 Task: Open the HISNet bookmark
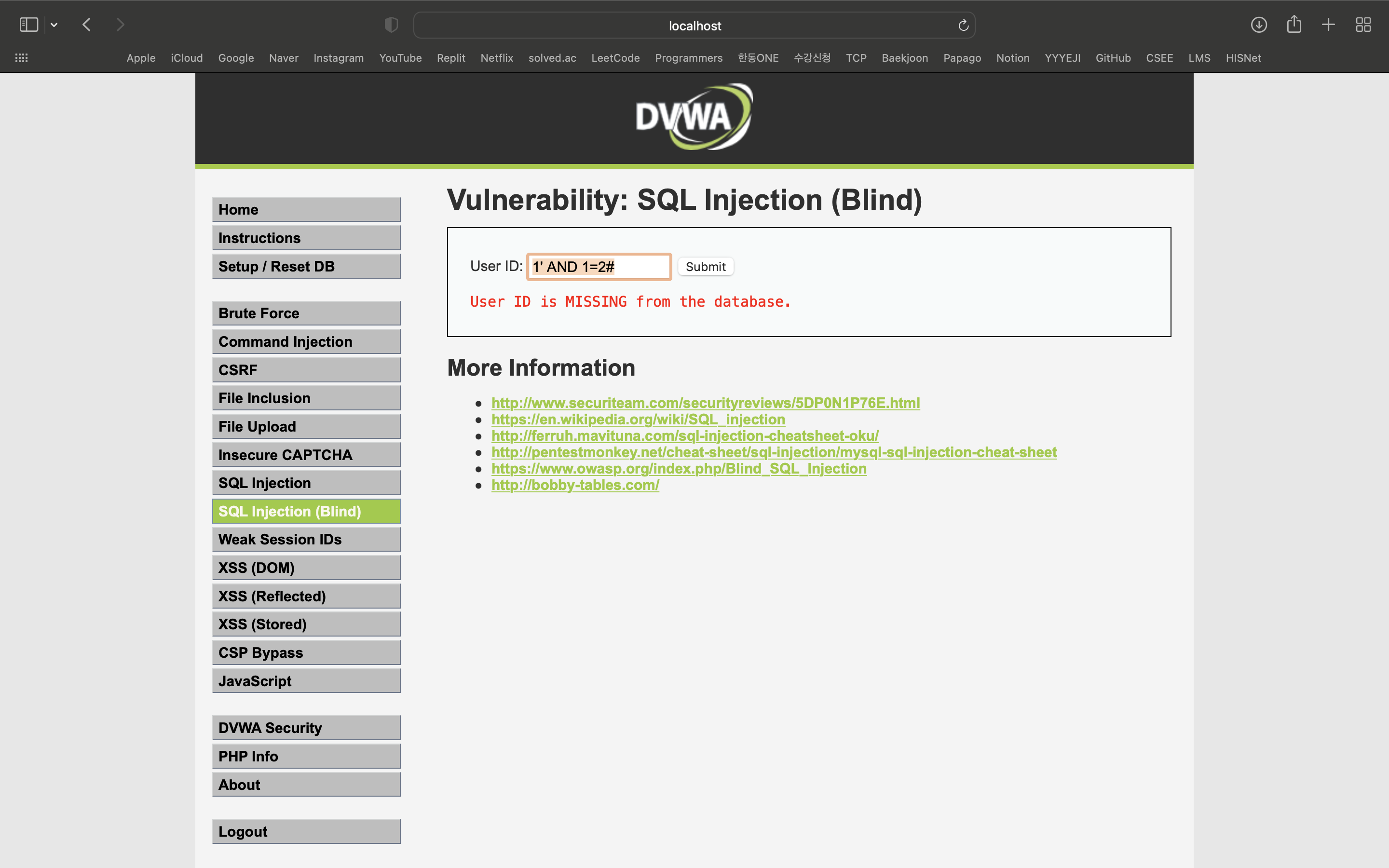tap(1243, 58)
